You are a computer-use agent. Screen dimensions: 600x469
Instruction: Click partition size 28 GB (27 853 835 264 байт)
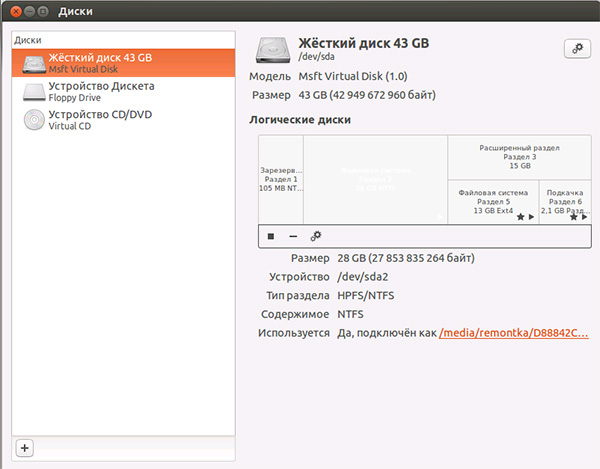tap(406, 258)
